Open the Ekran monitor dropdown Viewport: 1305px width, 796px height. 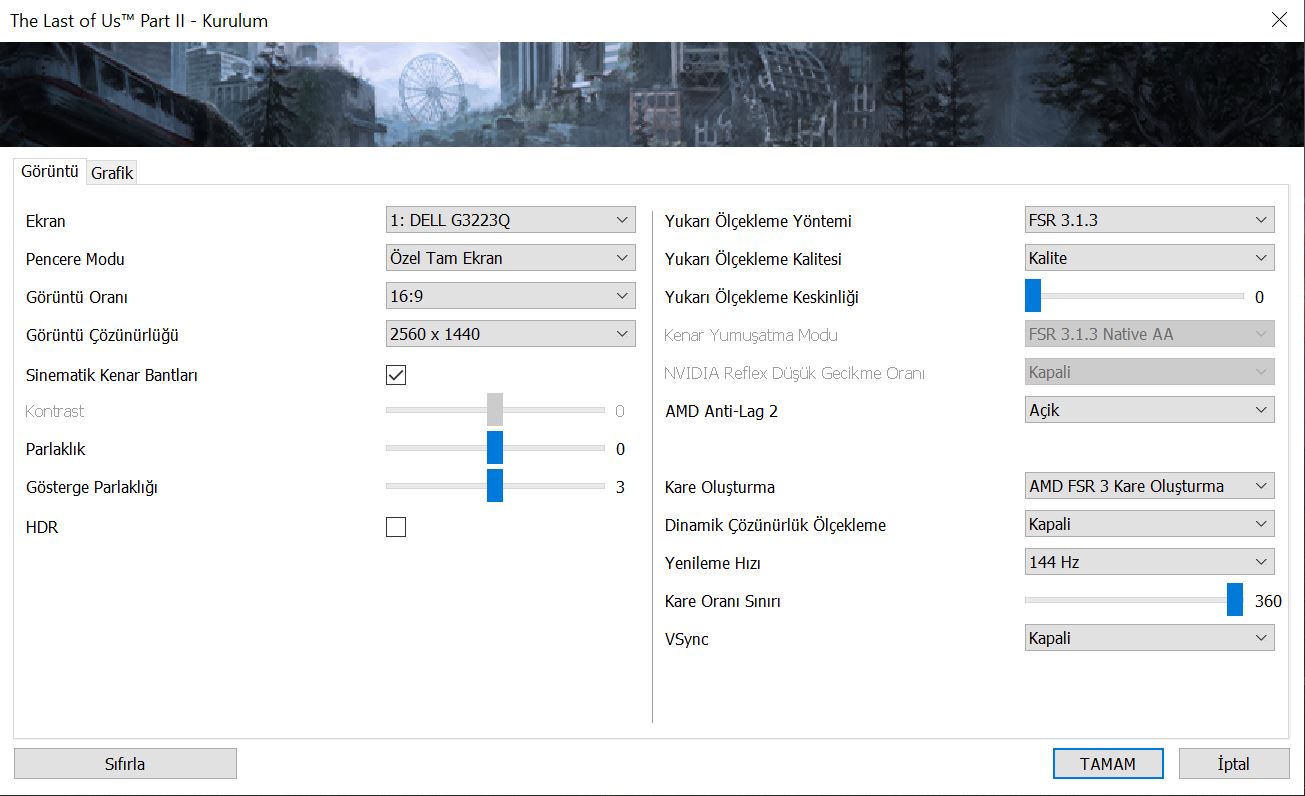510,220
